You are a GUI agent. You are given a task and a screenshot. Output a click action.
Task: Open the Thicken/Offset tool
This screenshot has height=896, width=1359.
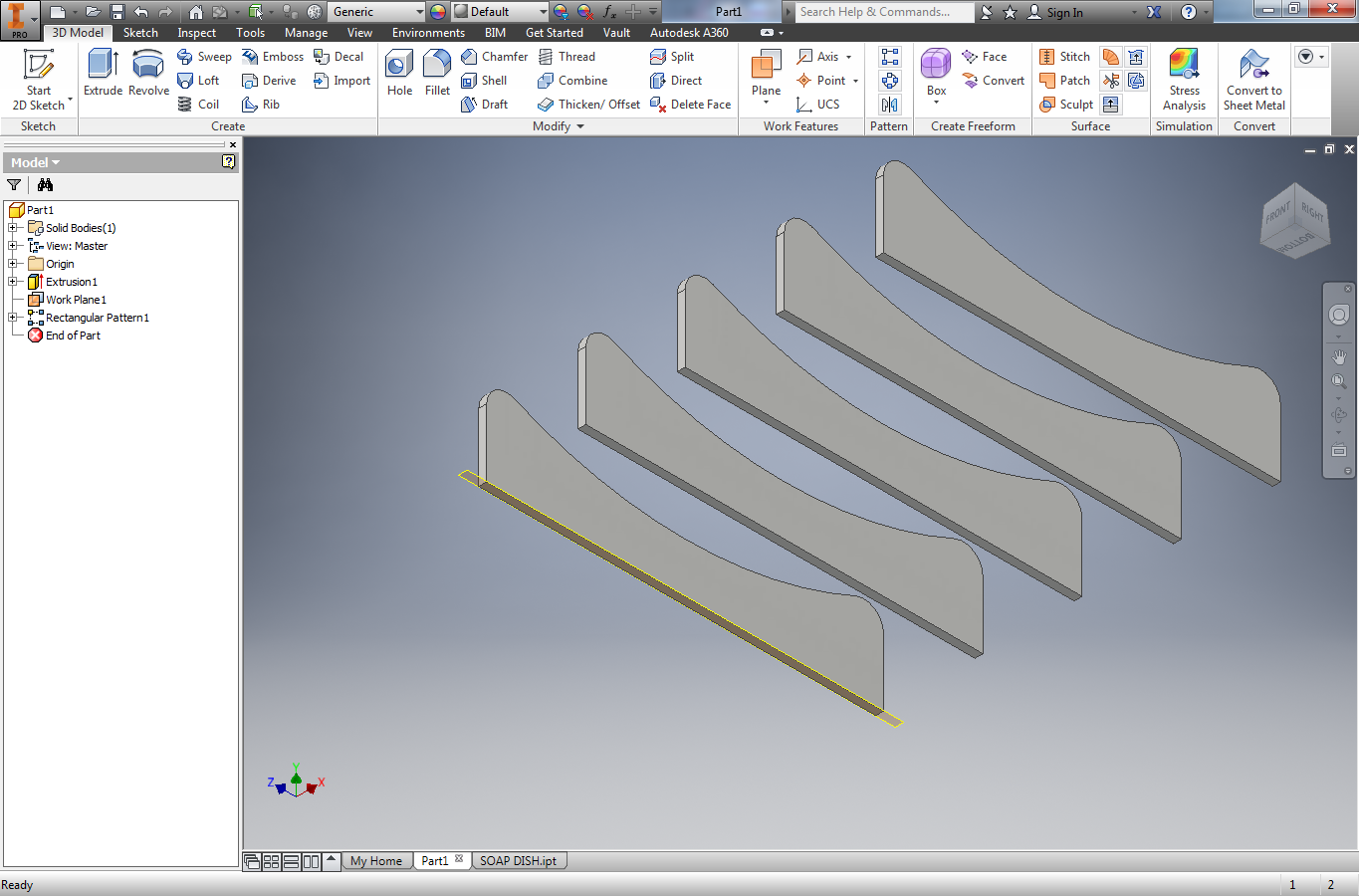(x=588, y=105)
